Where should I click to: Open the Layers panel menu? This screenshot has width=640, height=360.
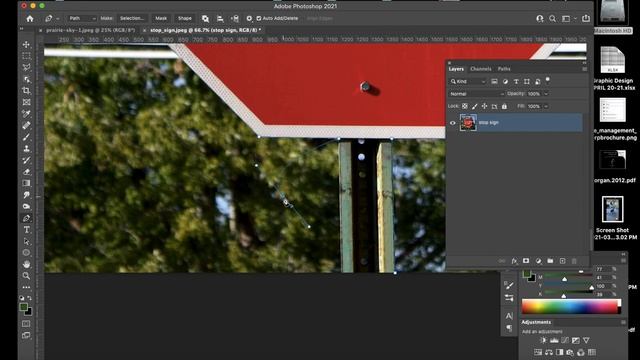[x=584, y=69]
